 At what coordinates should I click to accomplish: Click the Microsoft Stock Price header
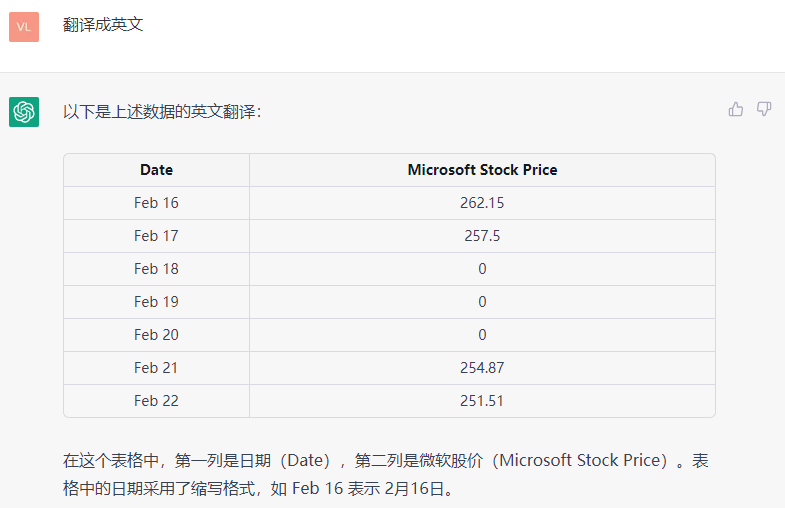click(482, 170)
